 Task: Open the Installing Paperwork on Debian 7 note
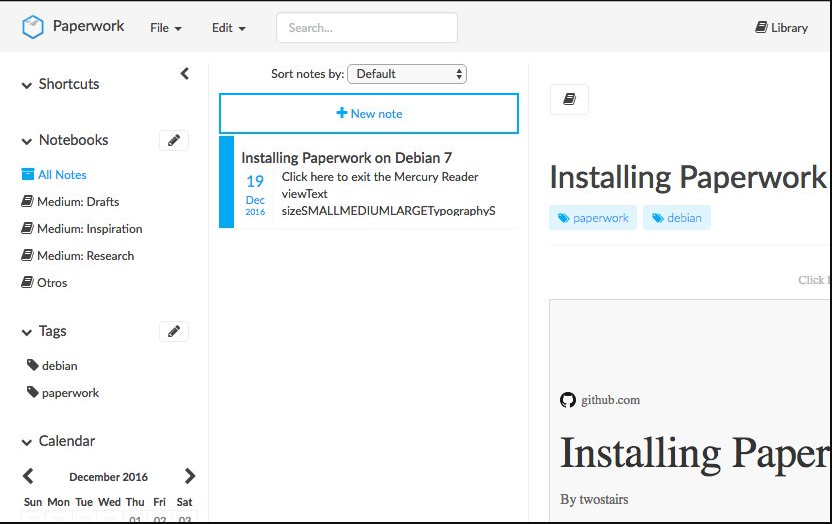tap(346, 158)
